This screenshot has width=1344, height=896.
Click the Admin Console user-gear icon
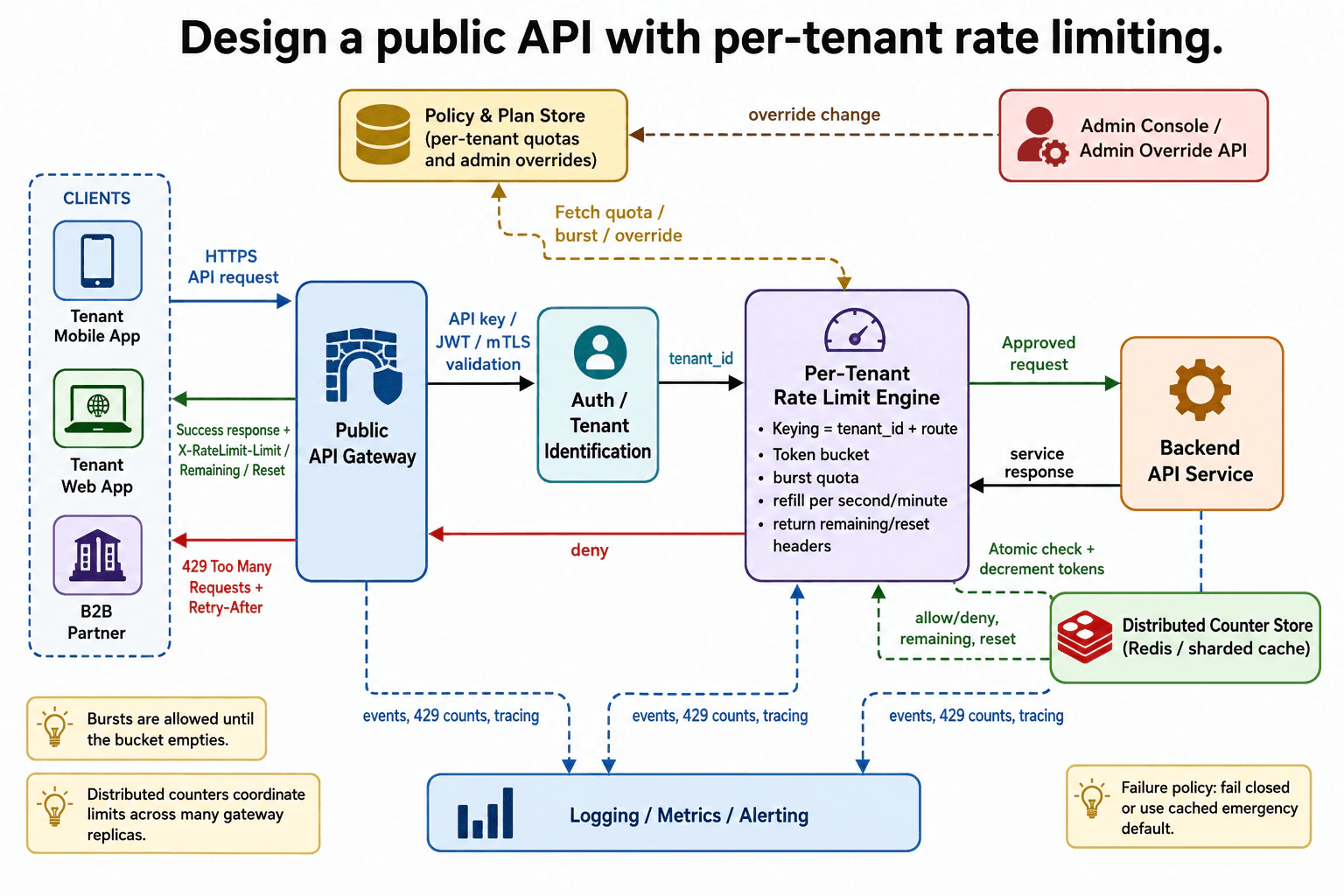click(1043, 136)
